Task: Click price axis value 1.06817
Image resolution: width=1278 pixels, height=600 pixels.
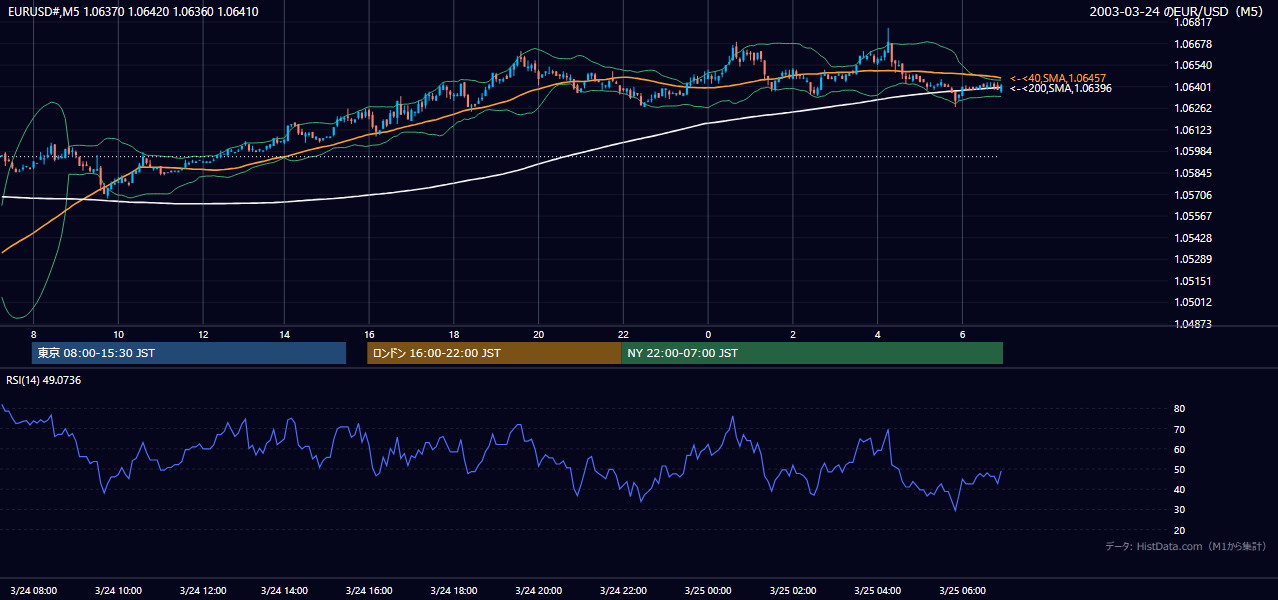Action: tap(1193, 23)
